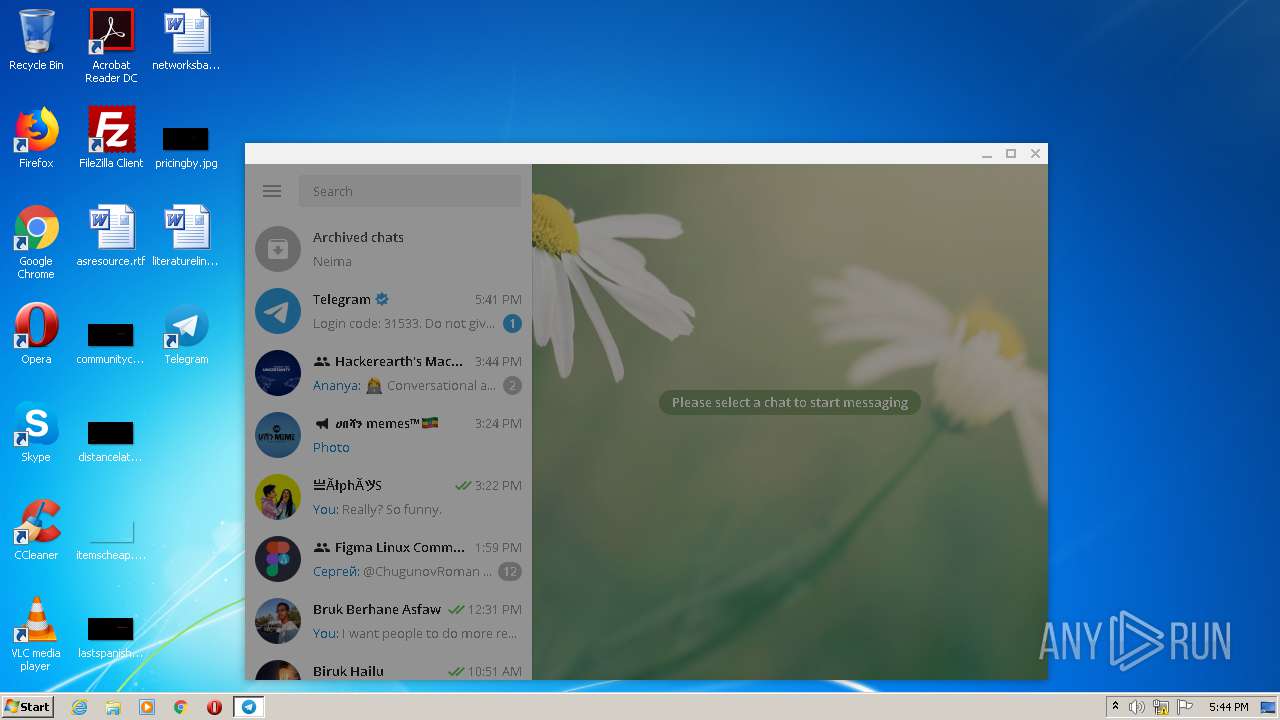This screenshot has height=720, width=1280.
Task: Select the networksba Word document icon
Action: click(186, 40)
